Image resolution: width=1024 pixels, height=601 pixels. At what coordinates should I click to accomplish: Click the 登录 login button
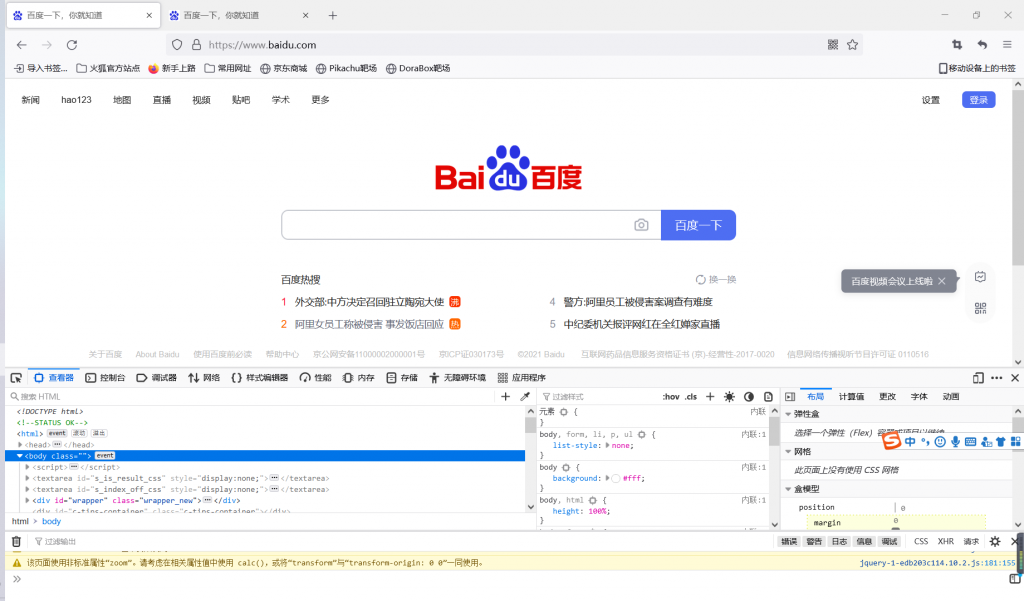tap(978, 100)
